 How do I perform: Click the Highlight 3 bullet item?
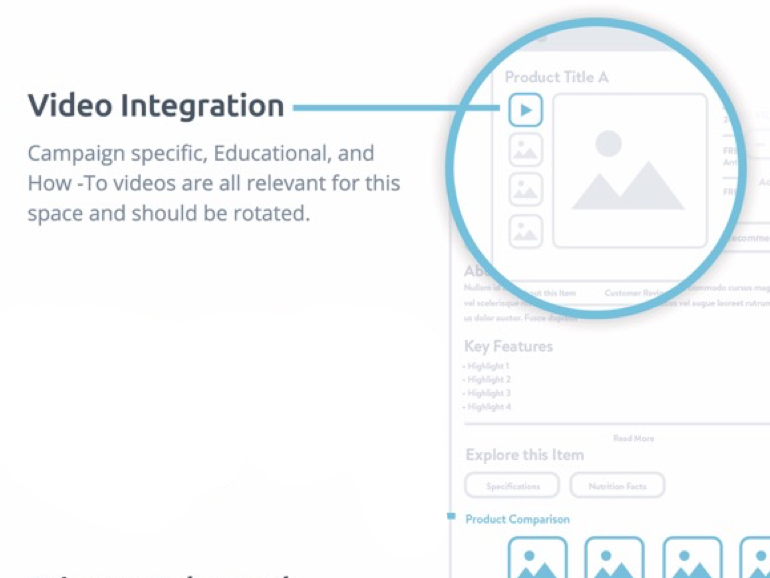[487, 393]
